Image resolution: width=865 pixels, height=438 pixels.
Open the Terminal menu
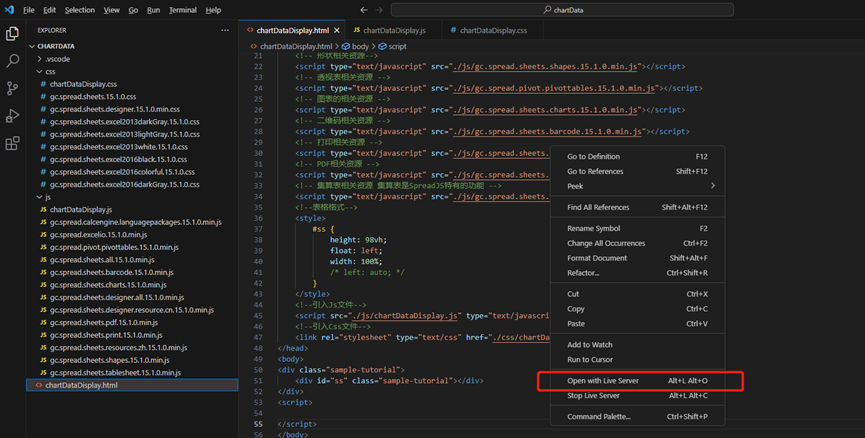tap(183, 10)
